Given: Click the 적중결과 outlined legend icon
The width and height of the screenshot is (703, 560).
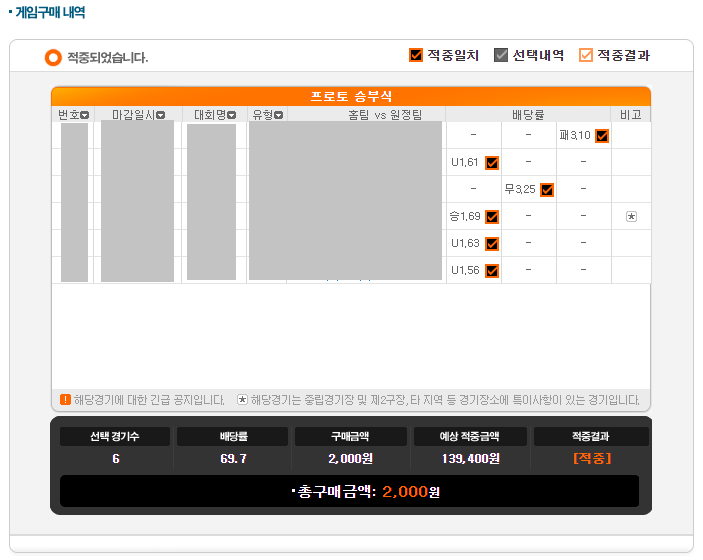Looking at the screenshot, I should pos(586,55).
